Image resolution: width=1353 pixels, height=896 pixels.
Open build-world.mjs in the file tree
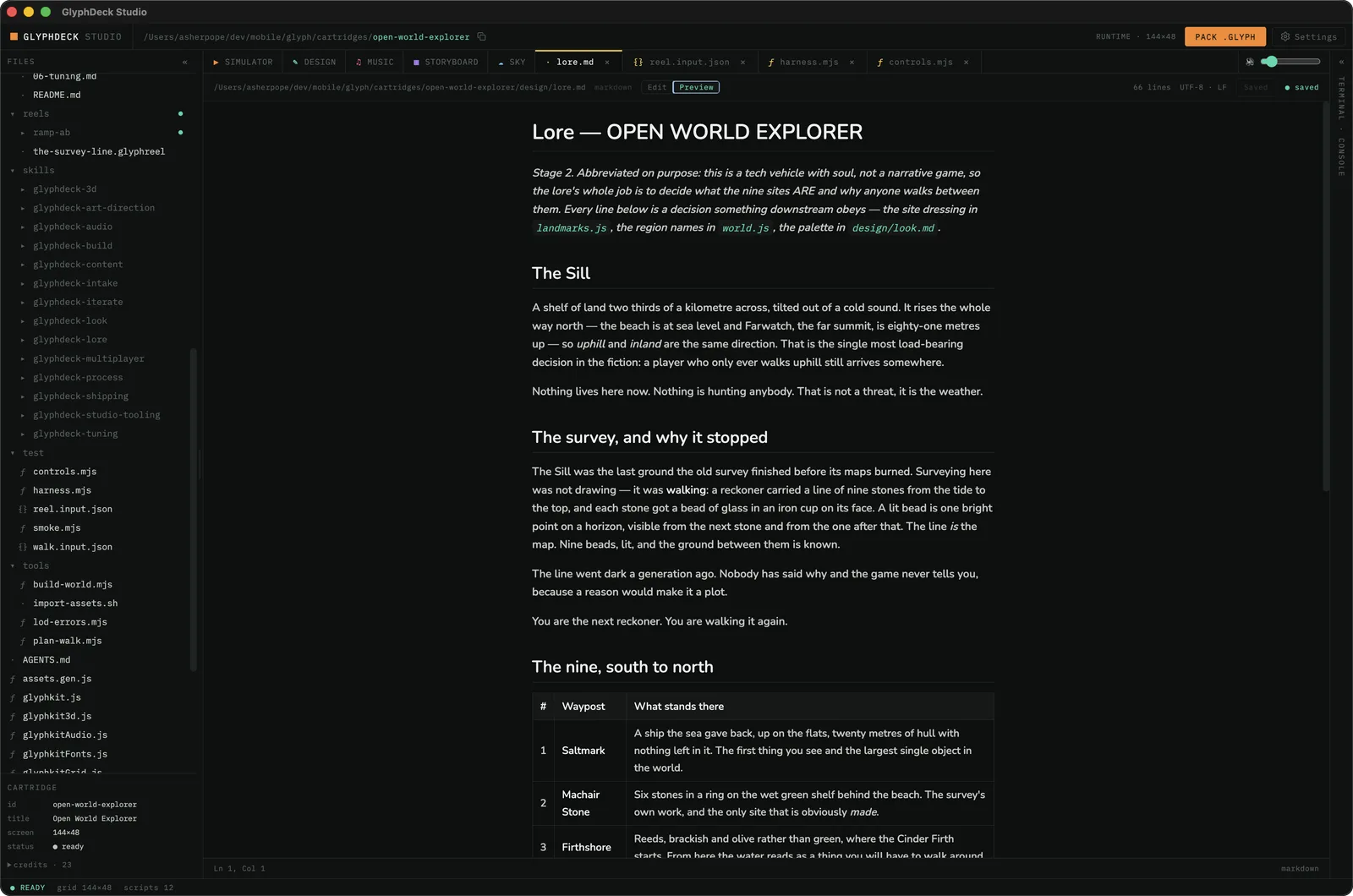(x=73, y=585)
